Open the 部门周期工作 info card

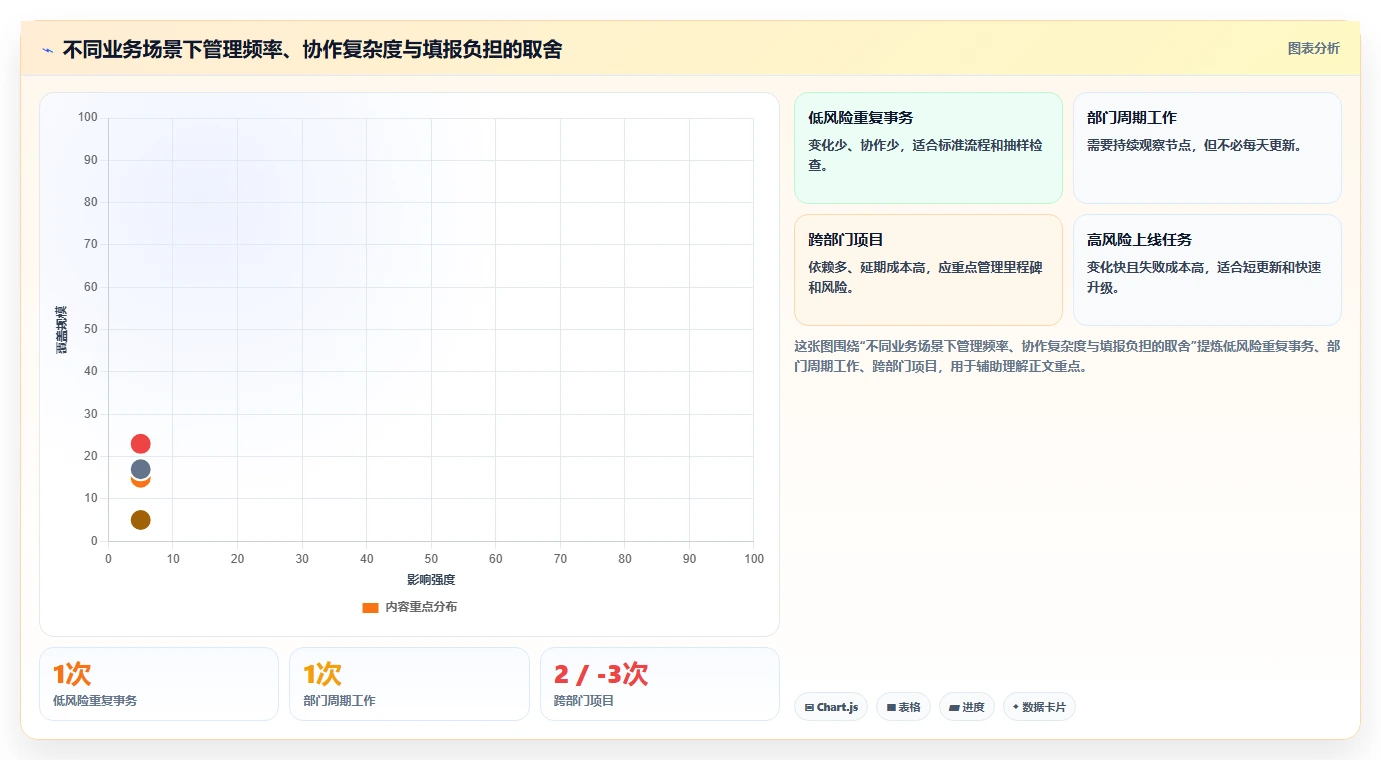[1207, 148]
